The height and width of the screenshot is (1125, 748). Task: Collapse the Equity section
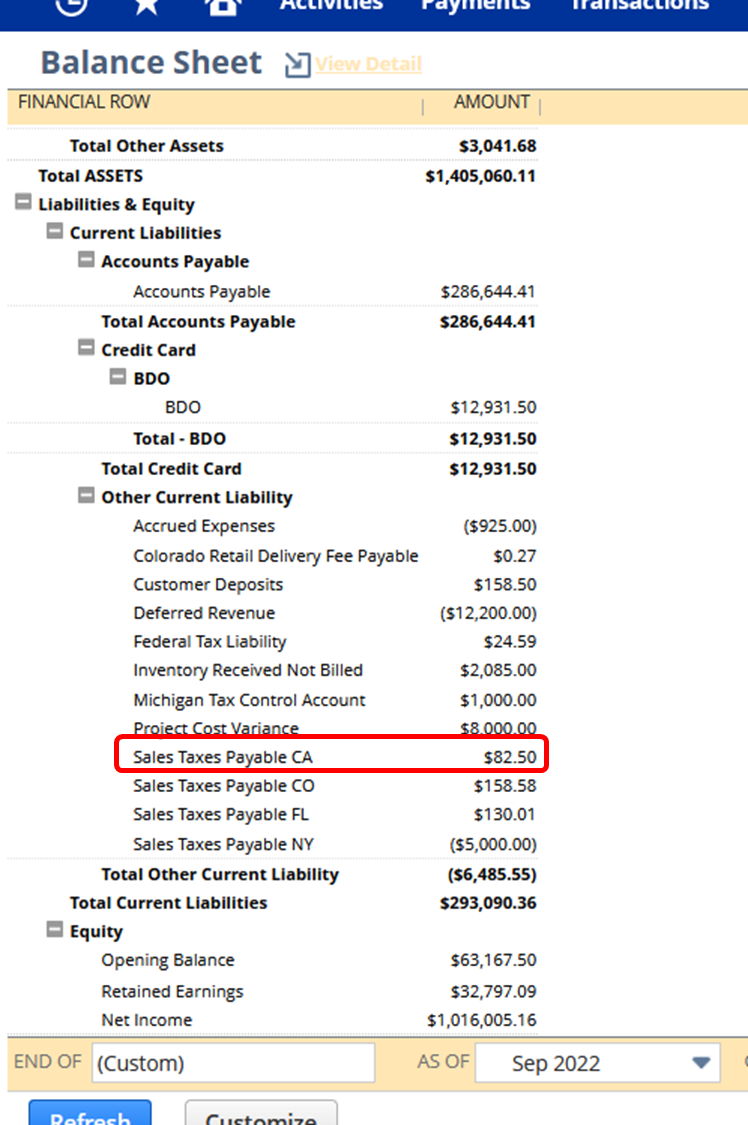click(x=55, y=930)
